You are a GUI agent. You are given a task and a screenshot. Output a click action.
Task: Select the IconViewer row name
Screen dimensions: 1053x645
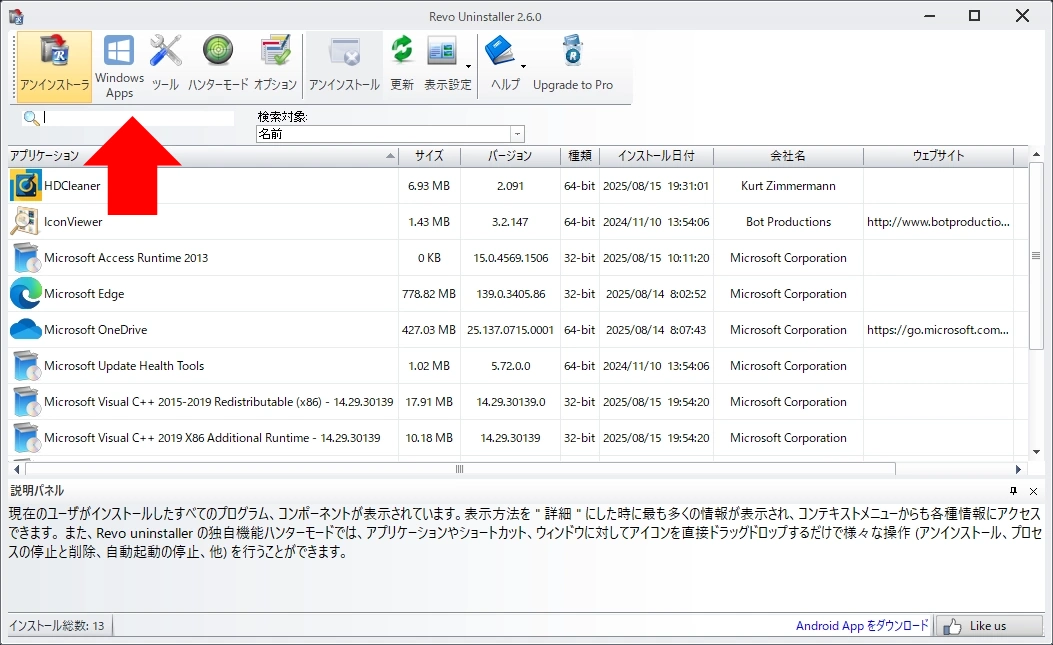pyautogui.click(x=73, y=222)
